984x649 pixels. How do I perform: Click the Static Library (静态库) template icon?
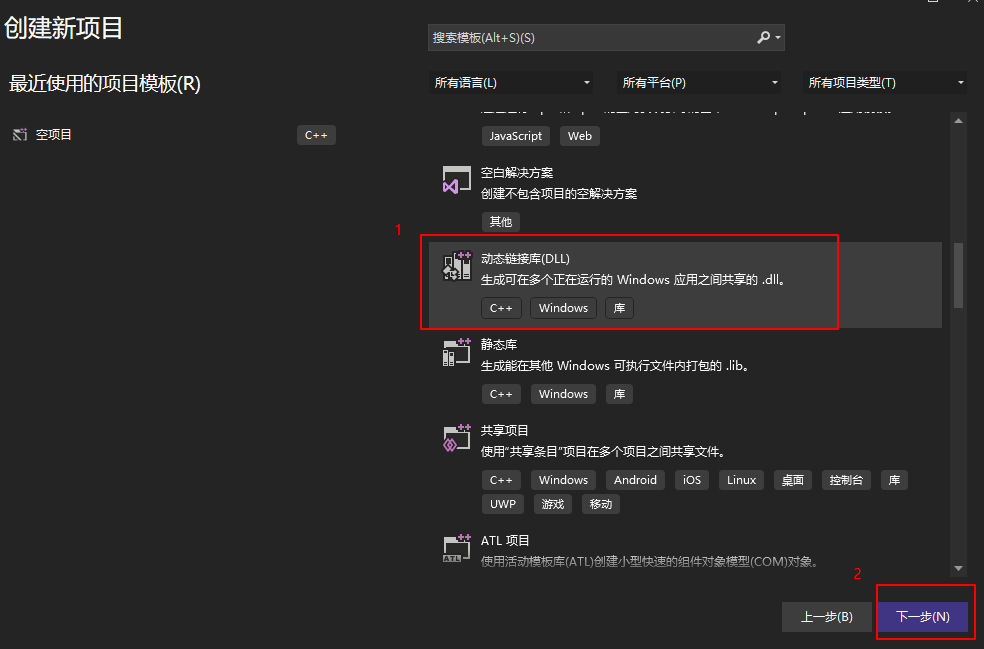456,352
